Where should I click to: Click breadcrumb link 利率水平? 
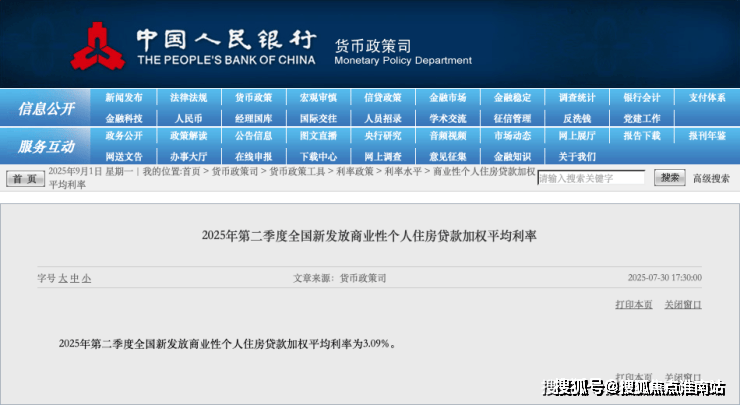(403, 171)
